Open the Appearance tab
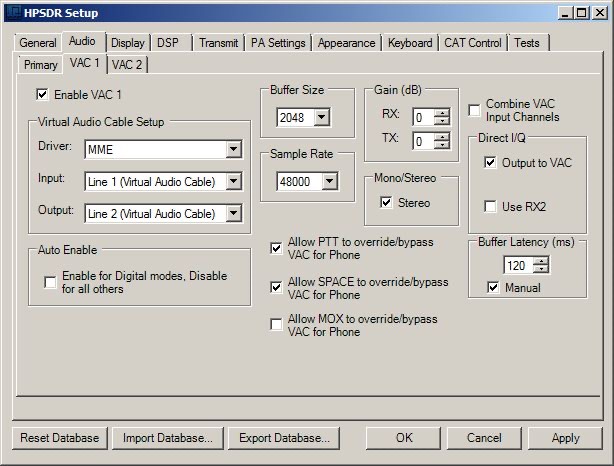This screenshot has width=614, height=466. pyautogui.click(x=347, y=43)
